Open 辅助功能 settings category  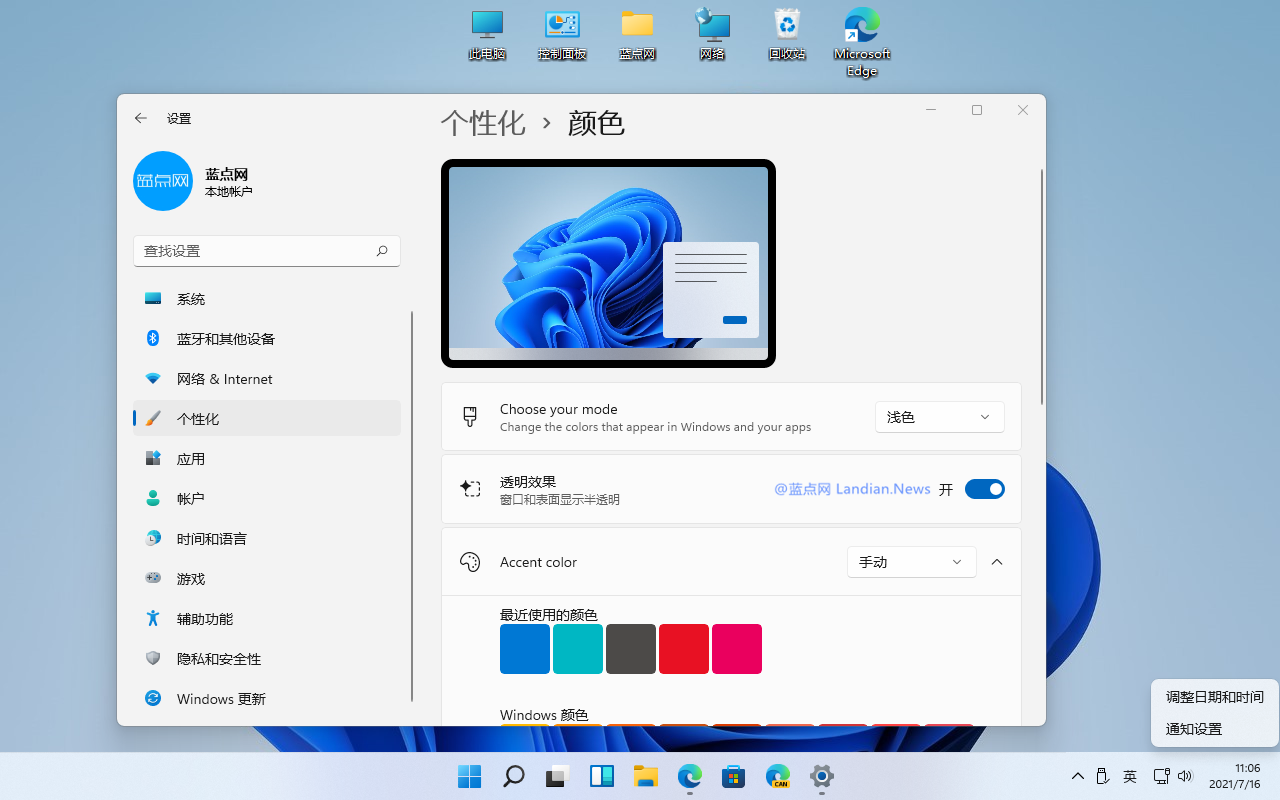tap(267, 619)
